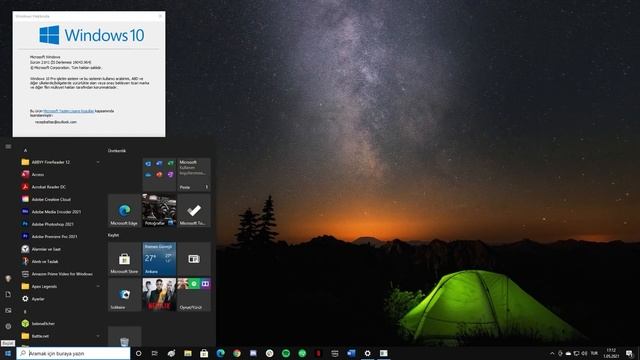Screen dimensions: 640x360
Task: Open the Microsoft To Do tile
Action: point(194,211)
